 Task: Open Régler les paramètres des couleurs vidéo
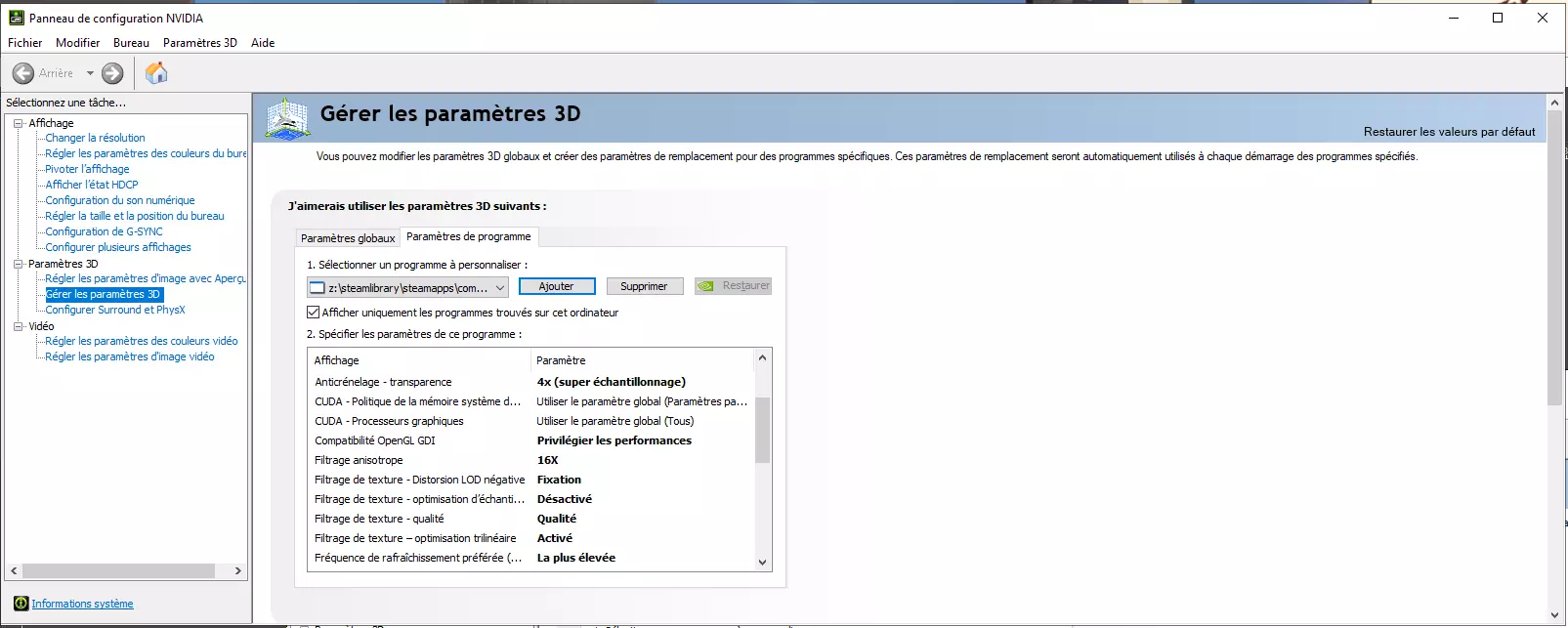point(142,341)
